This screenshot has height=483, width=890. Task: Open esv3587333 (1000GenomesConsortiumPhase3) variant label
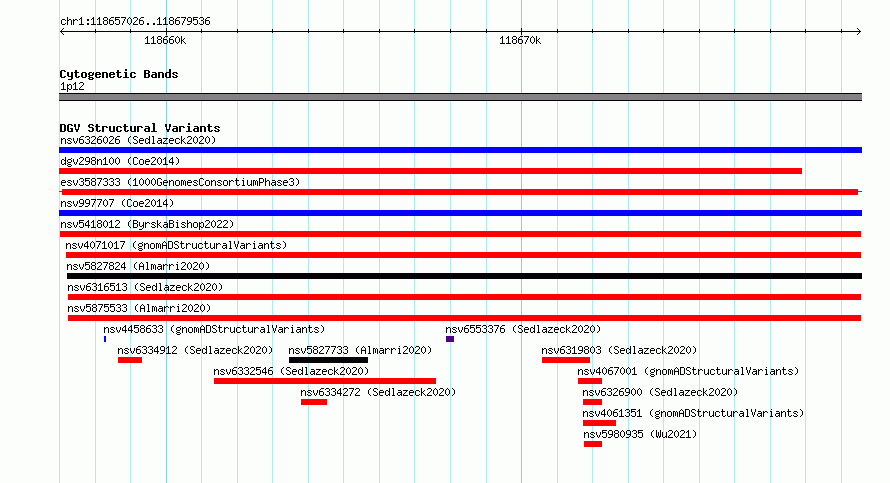[180, 182]
